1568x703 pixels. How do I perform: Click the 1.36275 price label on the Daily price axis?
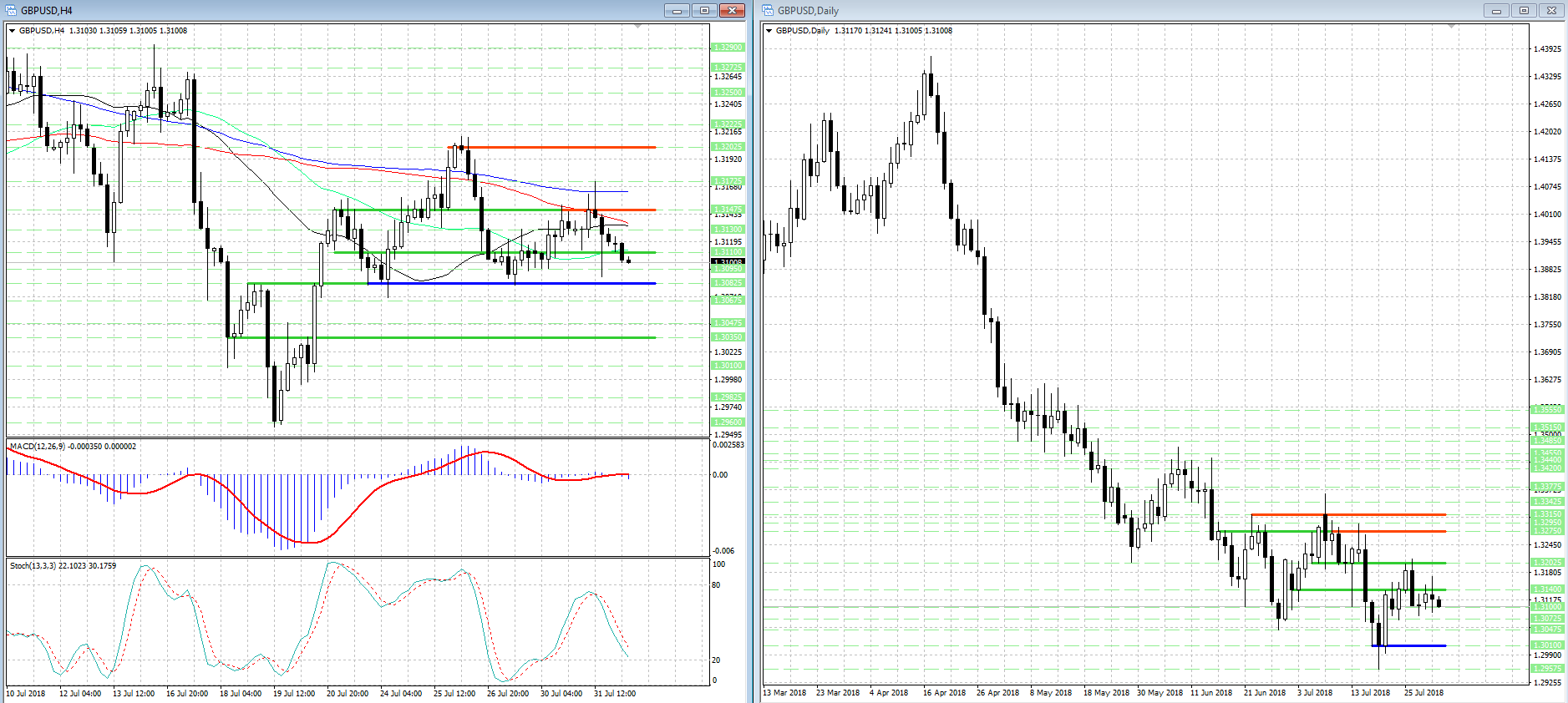point(1547,380)
